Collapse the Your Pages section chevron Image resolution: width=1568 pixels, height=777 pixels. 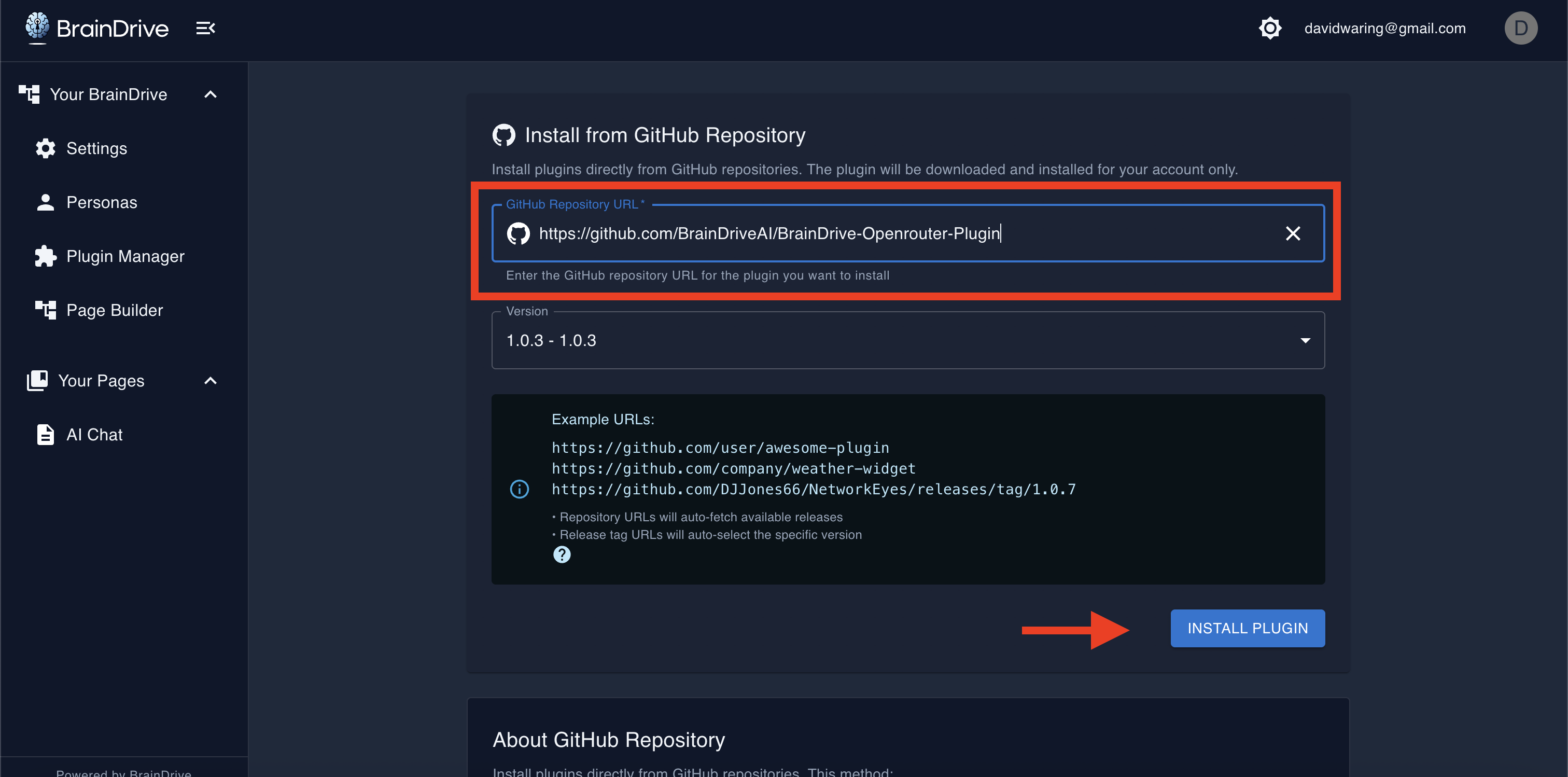(x=210, y=381)
